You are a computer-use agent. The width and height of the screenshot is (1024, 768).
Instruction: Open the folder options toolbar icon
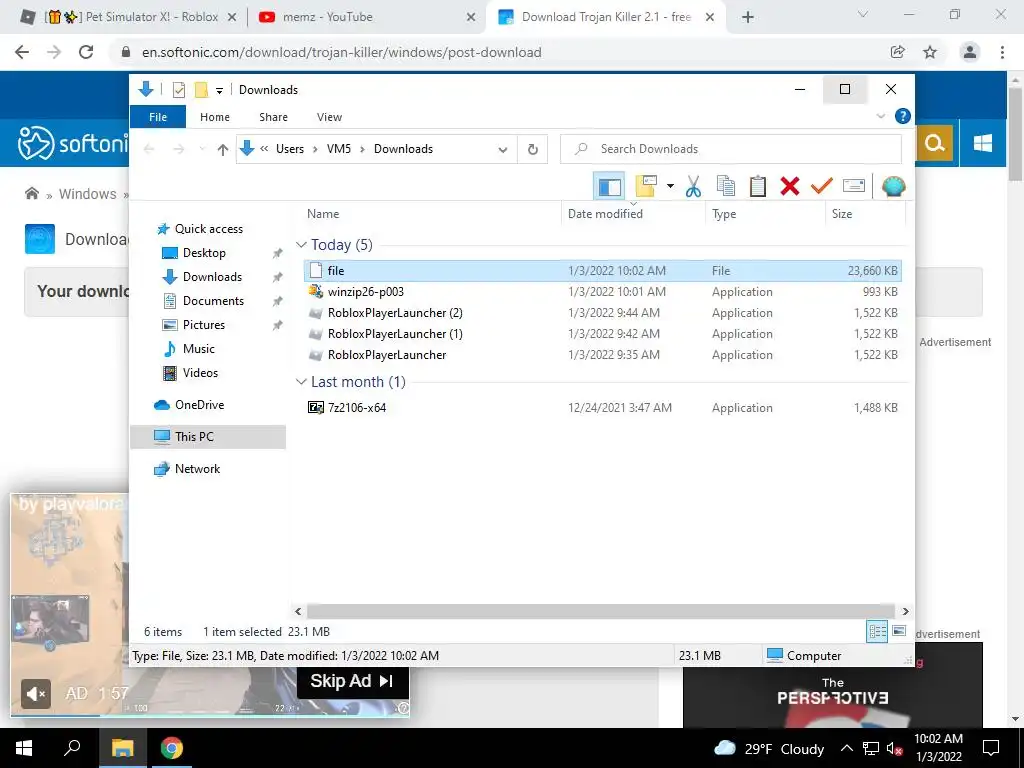[x=646, y=187]
